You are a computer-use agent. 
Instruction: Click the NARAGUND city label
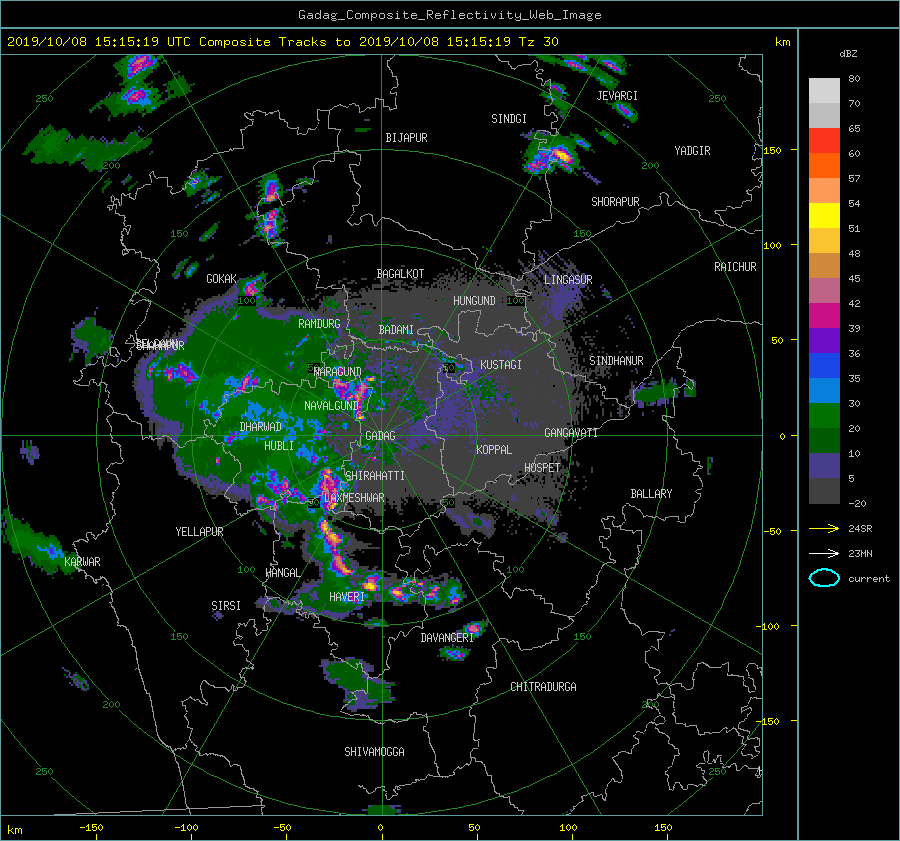338,372
